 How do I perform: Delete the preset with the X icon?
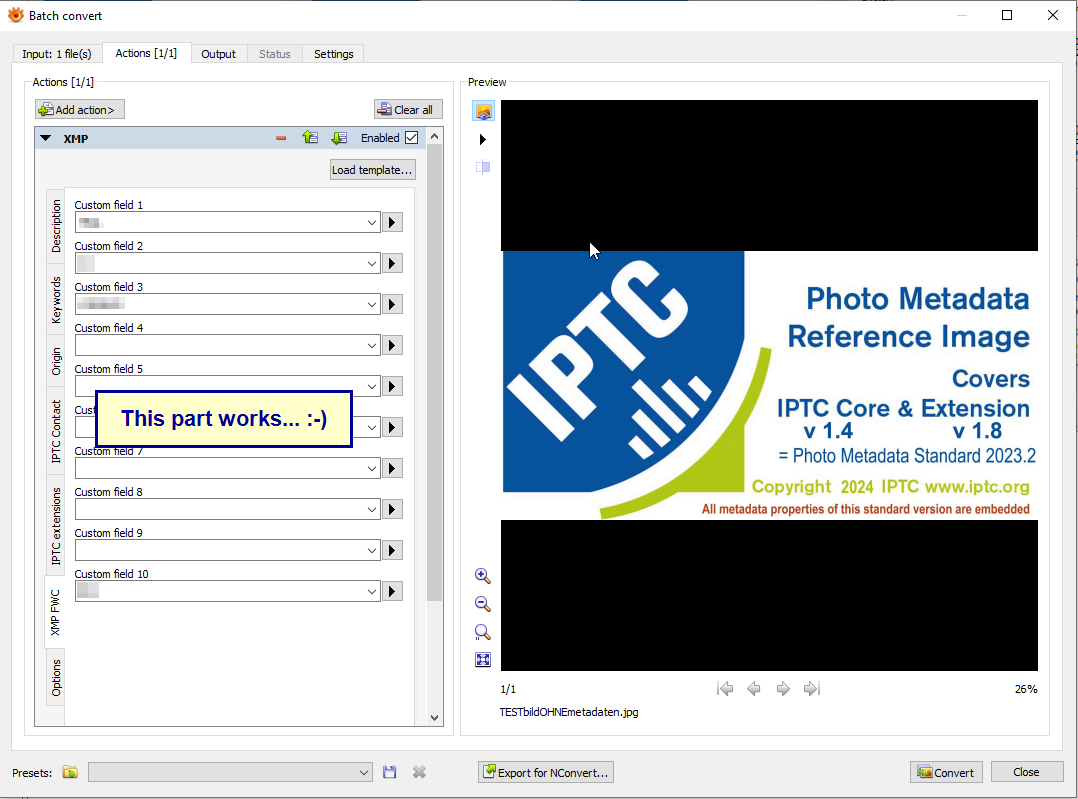(x=419, y=772)
